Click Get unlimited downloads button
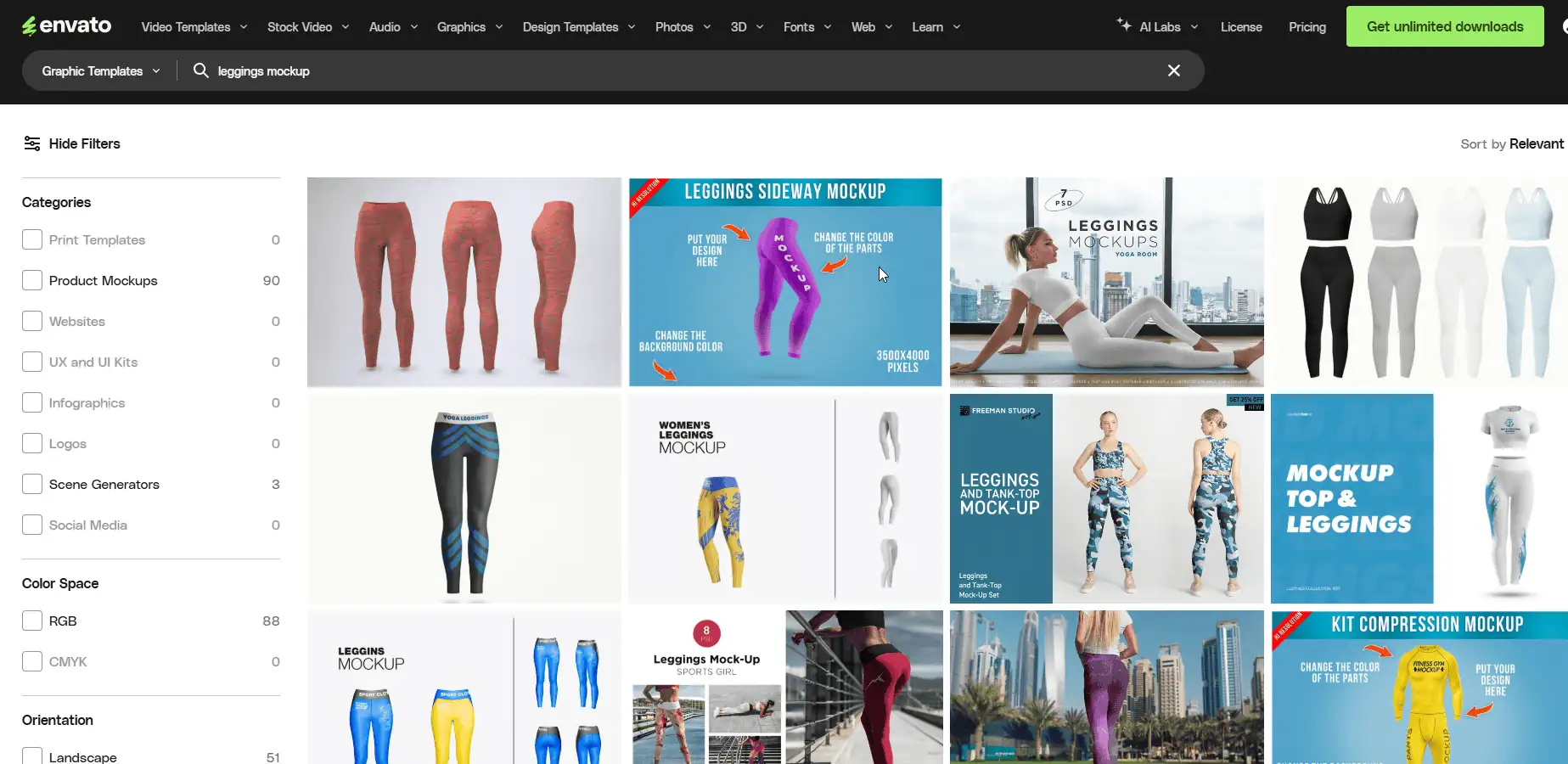The image size is (1568, 764). [x=1444, y=26]
